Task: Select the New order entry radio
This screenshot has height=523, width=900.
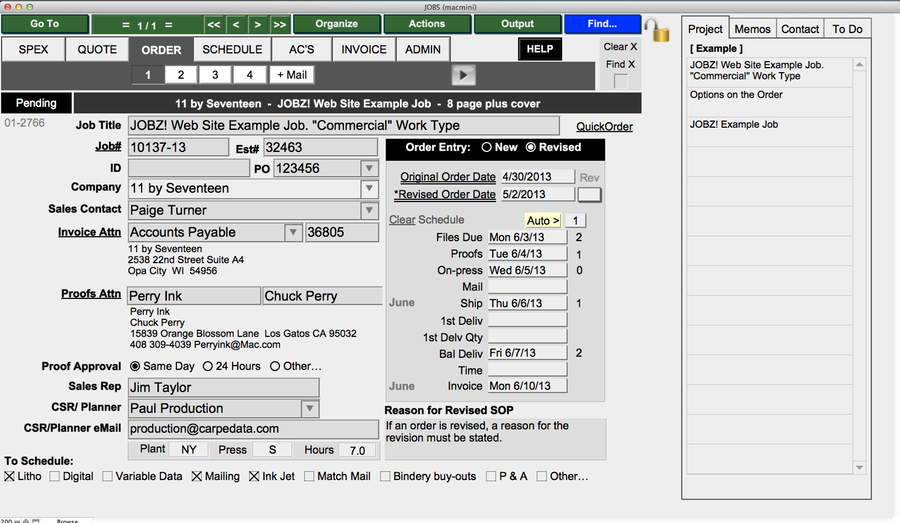Action: pos(487,148)
